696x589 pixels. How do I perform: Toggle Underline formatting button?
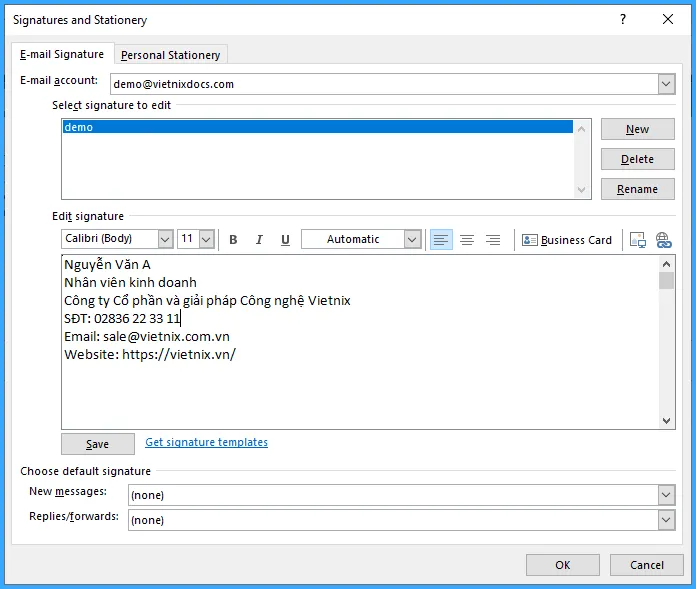click(285, 240)
